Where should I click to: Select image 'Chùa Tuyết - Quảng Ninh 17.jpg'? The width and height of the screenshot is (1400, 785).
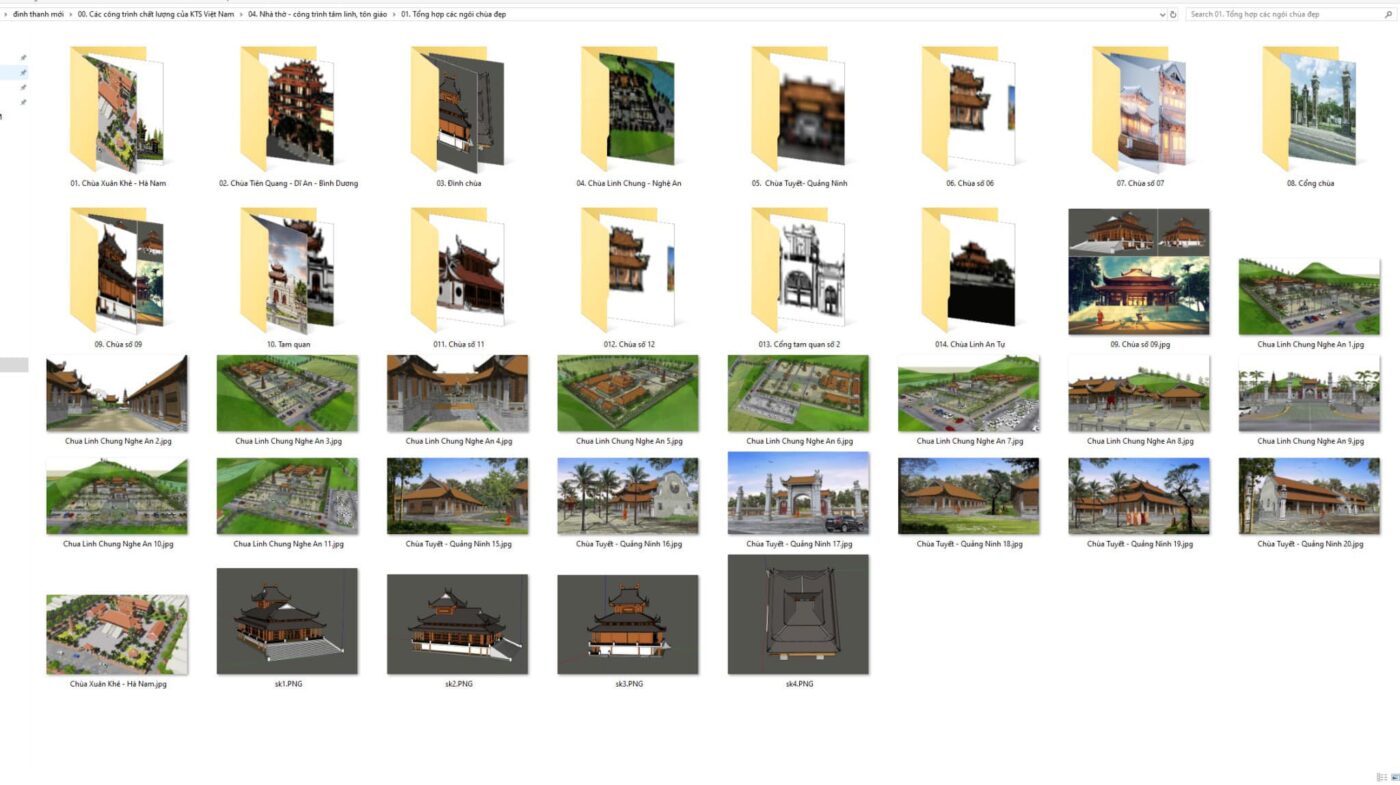(798, 493)
